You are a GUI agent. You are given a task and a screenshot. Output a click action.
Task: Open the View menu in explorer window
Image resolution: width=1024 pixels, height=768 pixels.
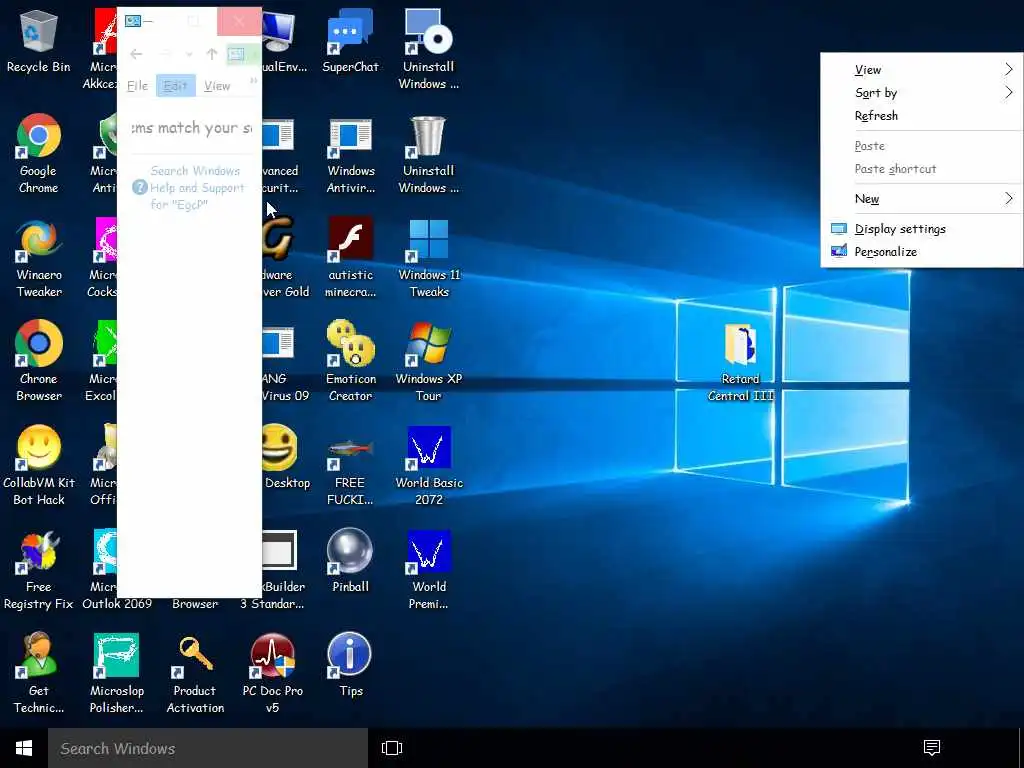[217, 86]
